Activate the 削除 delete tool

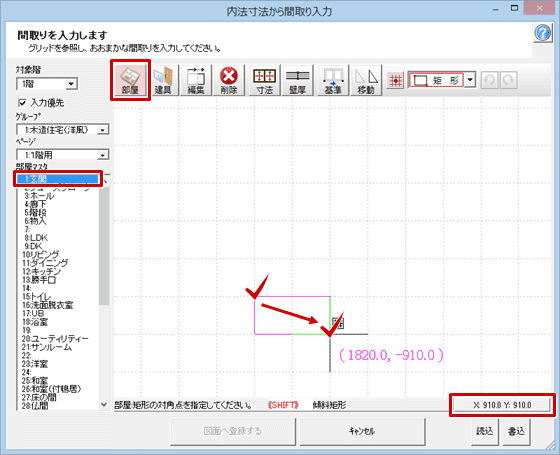coord(229,80)
